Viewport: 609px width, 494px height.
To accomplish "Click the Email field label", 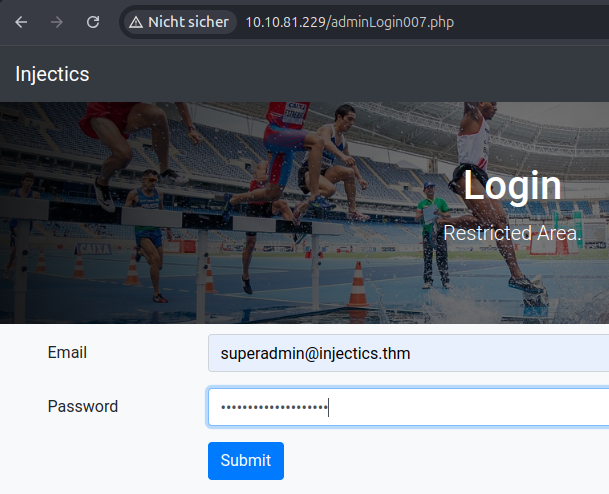I will tap(67, 353).
